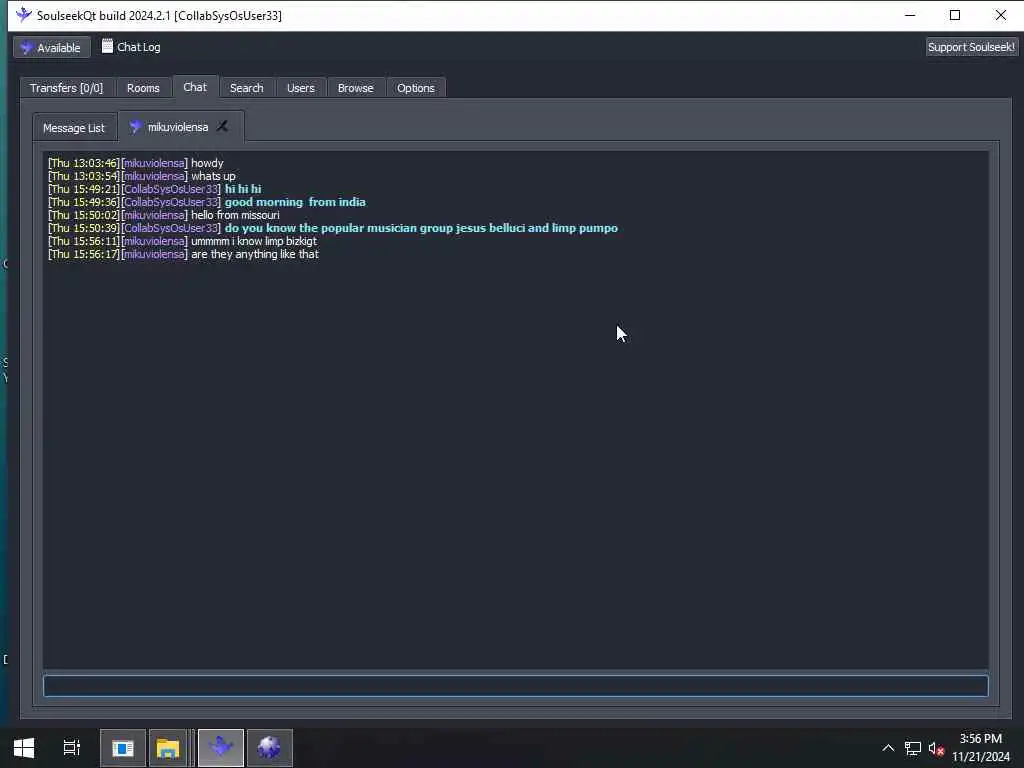The width and height of the screenshot is (1024, 768).
Task: Select the Chat tab
Action: click(x=195, y=86)
